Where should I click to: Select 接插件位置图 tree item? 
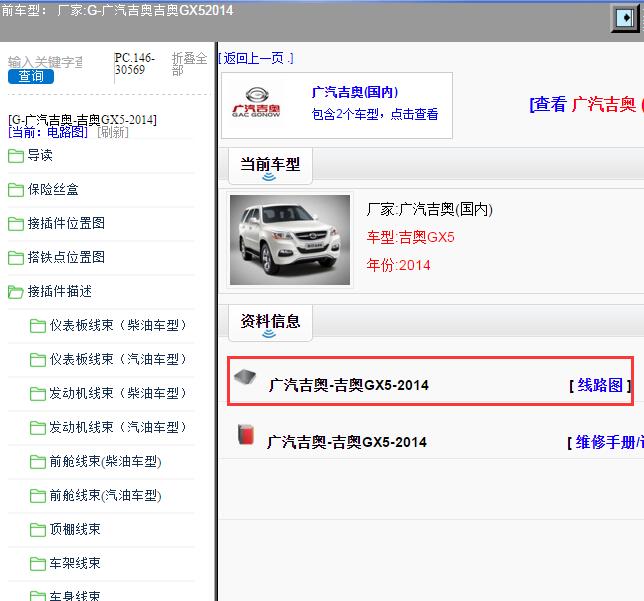pos(66,223)
